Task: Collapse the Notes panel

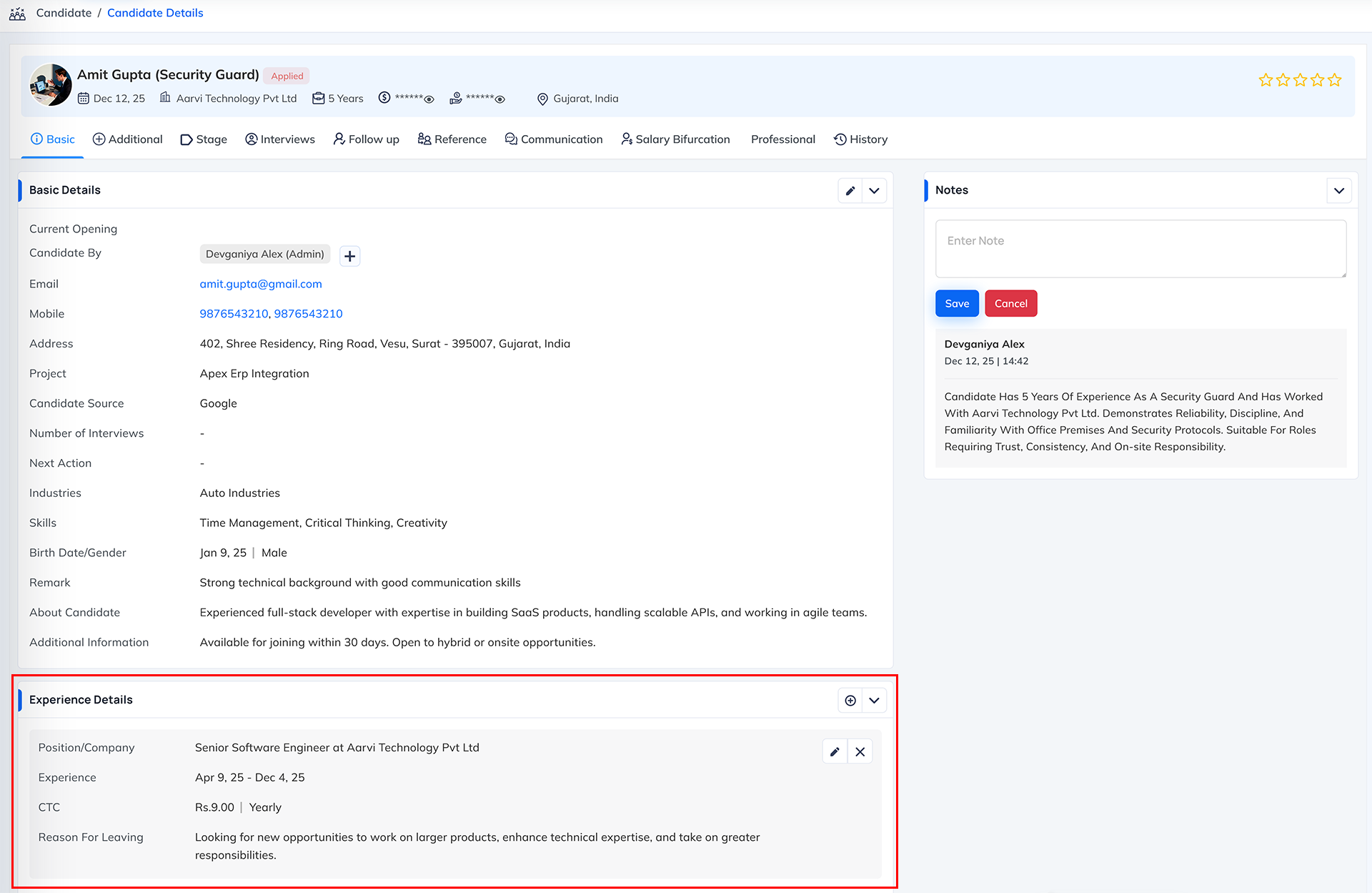Action: pos(1338,191)
